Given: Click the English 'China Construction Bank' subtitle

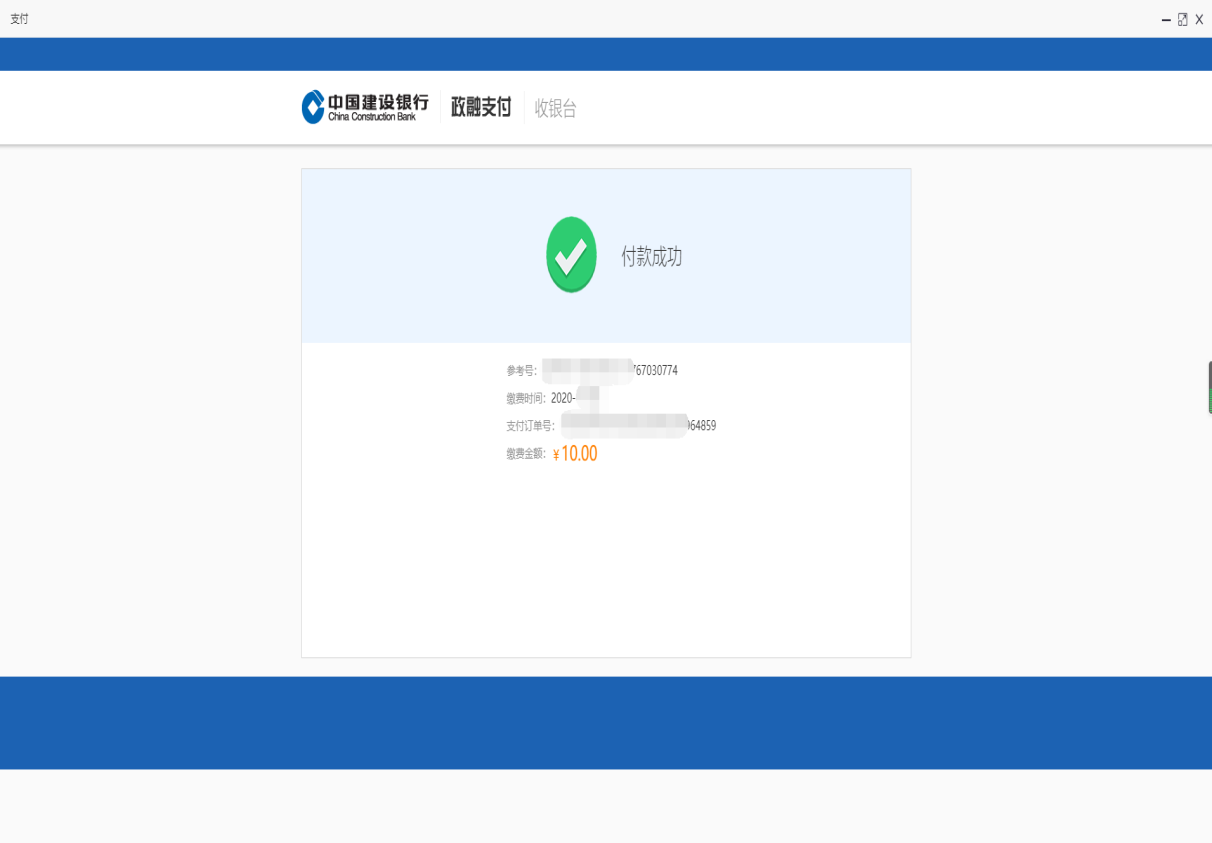Looking at the screenshot, I should 371,117.
